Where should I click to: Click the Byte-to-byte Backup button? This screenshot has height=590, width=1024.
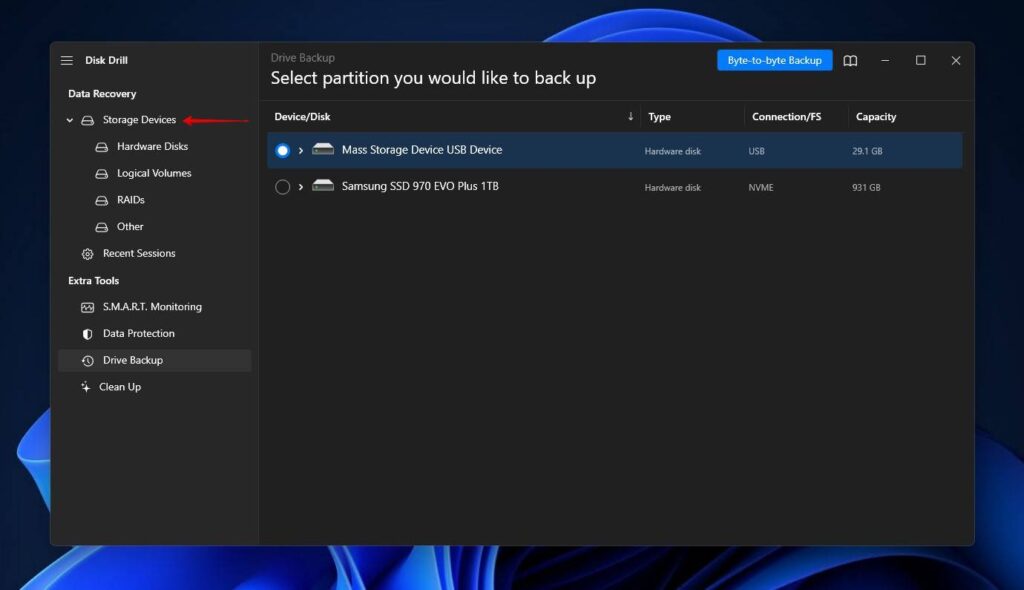click(x=774, y=60)
